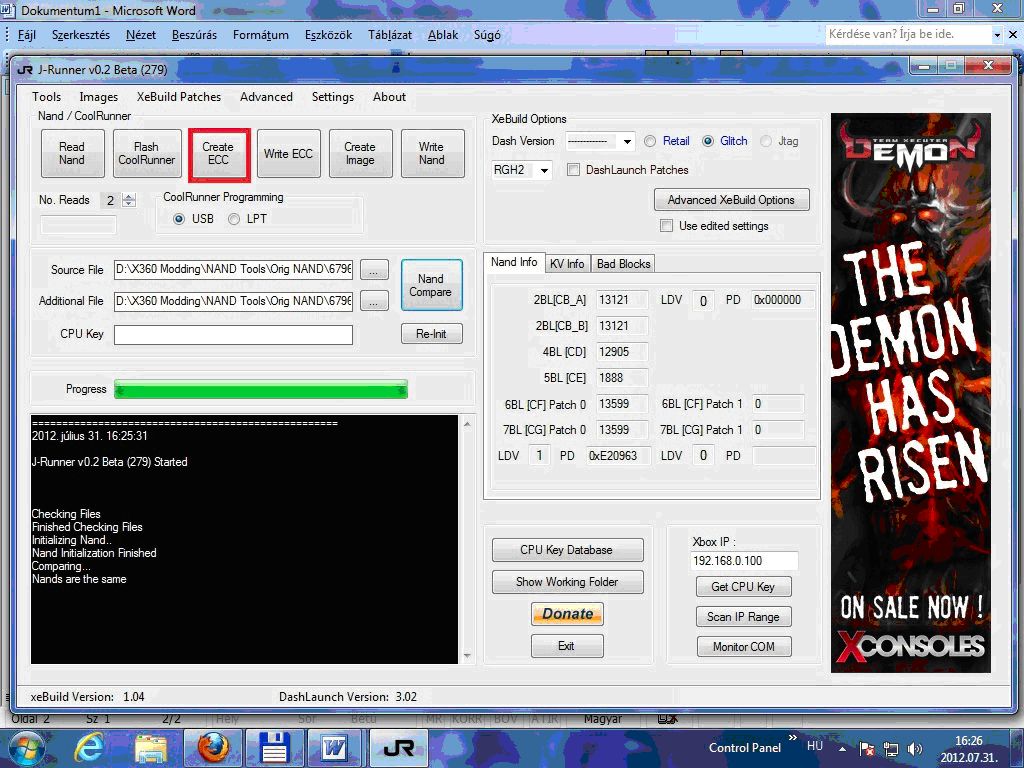
Task: Click the floppy disk taskbar icon
Action: 273,747
